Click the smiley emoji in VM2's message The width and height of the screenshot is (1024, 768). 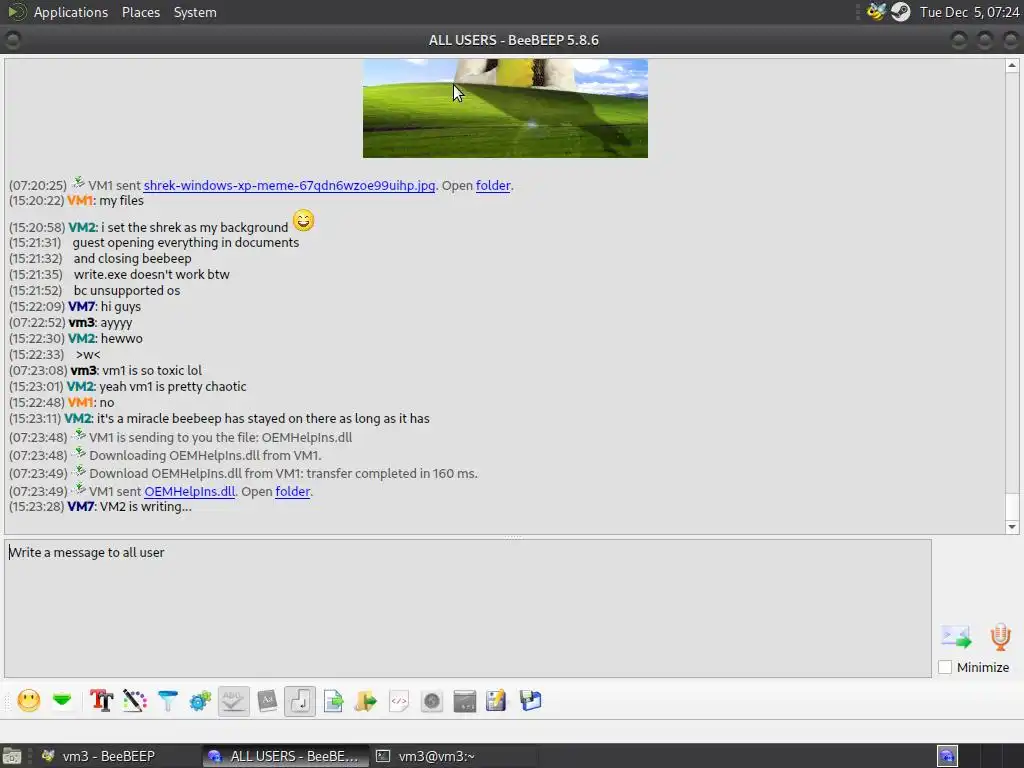pyautogui.click(x=303, y=221)
